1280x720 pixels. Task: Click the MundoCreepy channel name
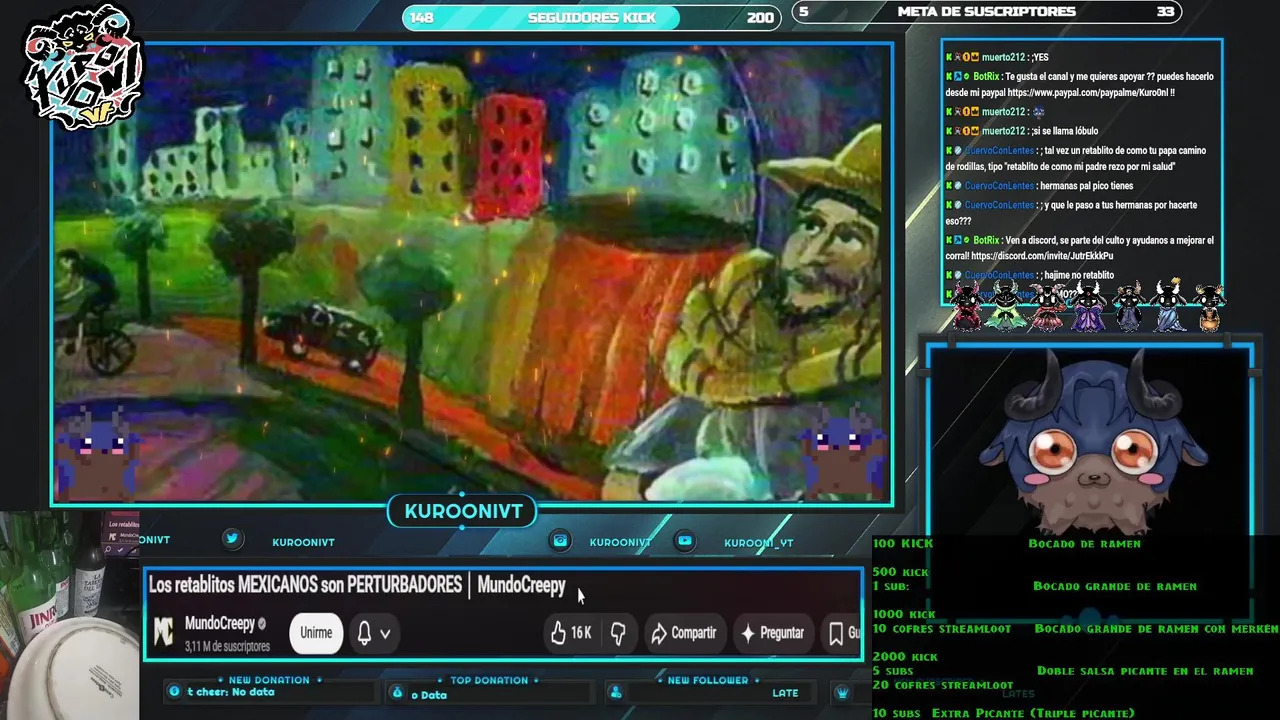219,623
